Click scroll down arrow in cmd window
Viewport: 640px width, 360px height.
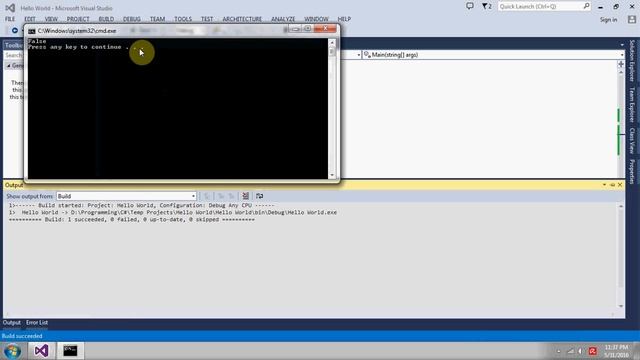332,175
